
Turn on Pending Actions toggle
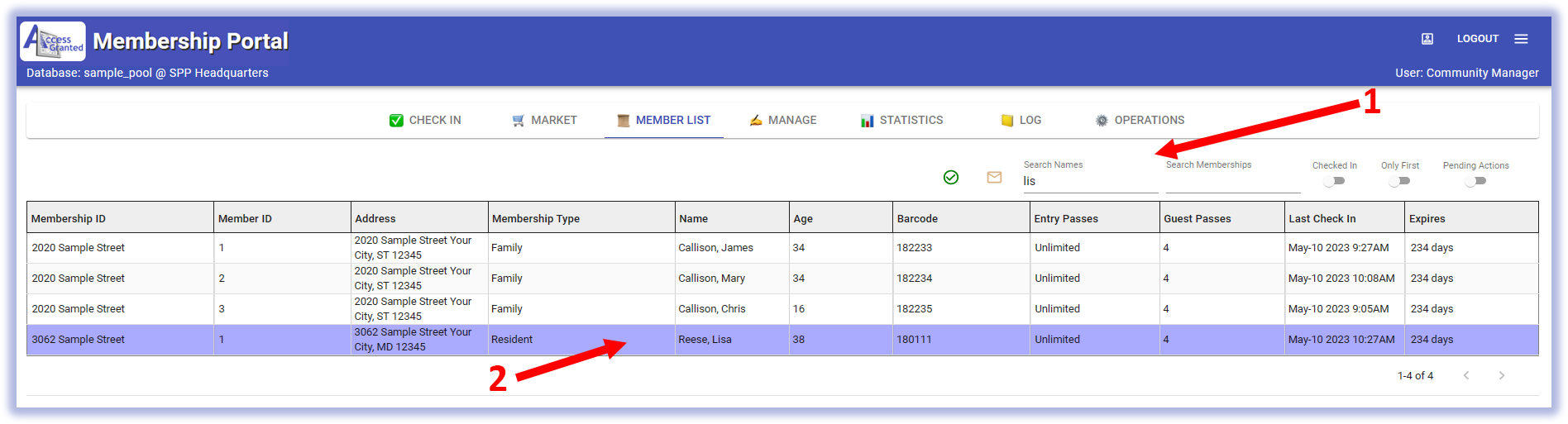click(1475, 181)
